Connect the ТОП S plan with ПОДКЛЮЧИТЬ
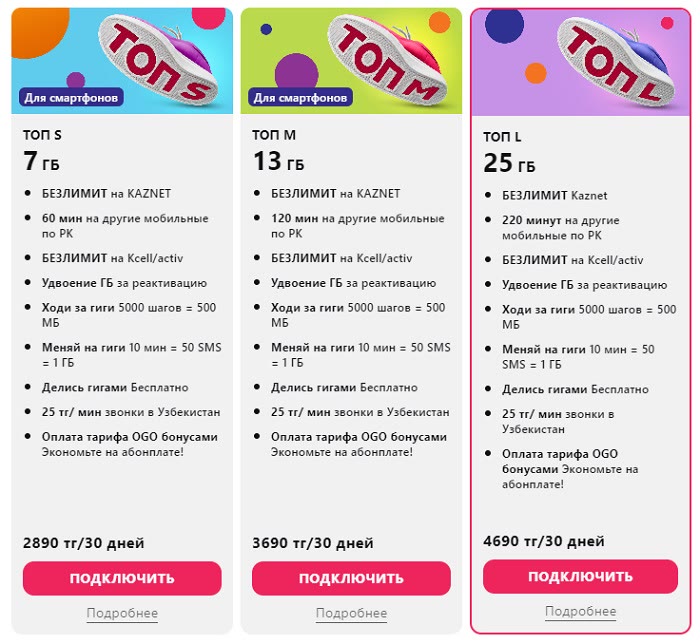 pyautogui.click(x=122, y=578)
